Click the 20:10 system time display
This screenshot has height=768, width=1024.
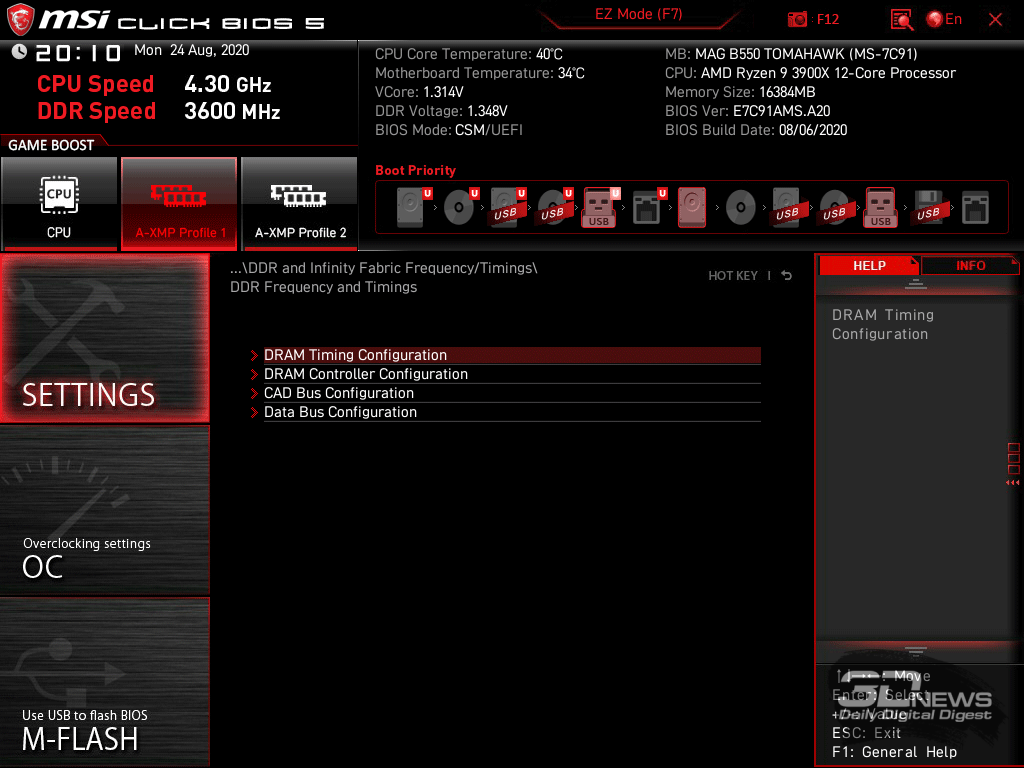(78, 53)
